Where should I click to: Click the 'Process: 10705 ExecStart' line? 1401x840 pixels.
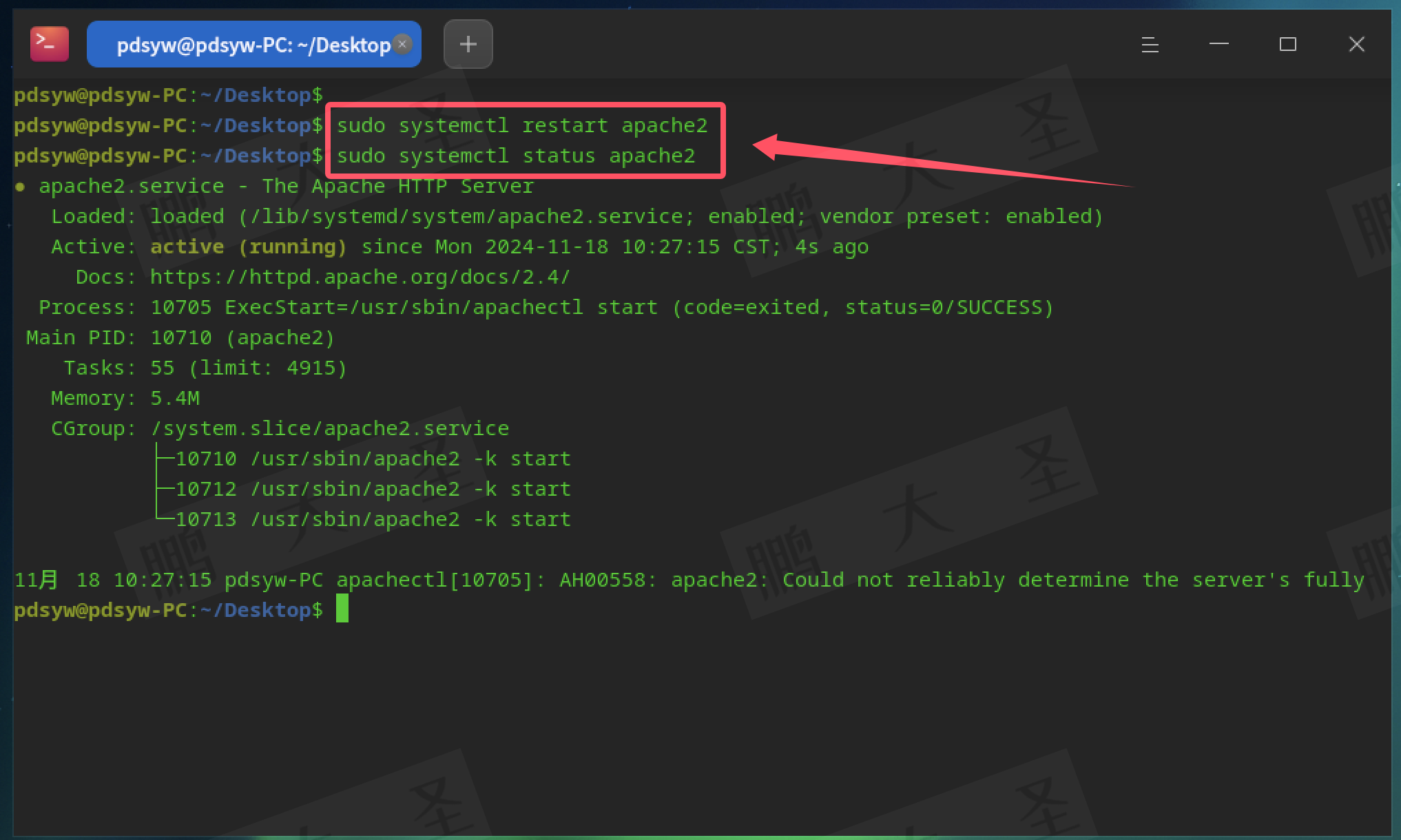(x=546, y=307)
